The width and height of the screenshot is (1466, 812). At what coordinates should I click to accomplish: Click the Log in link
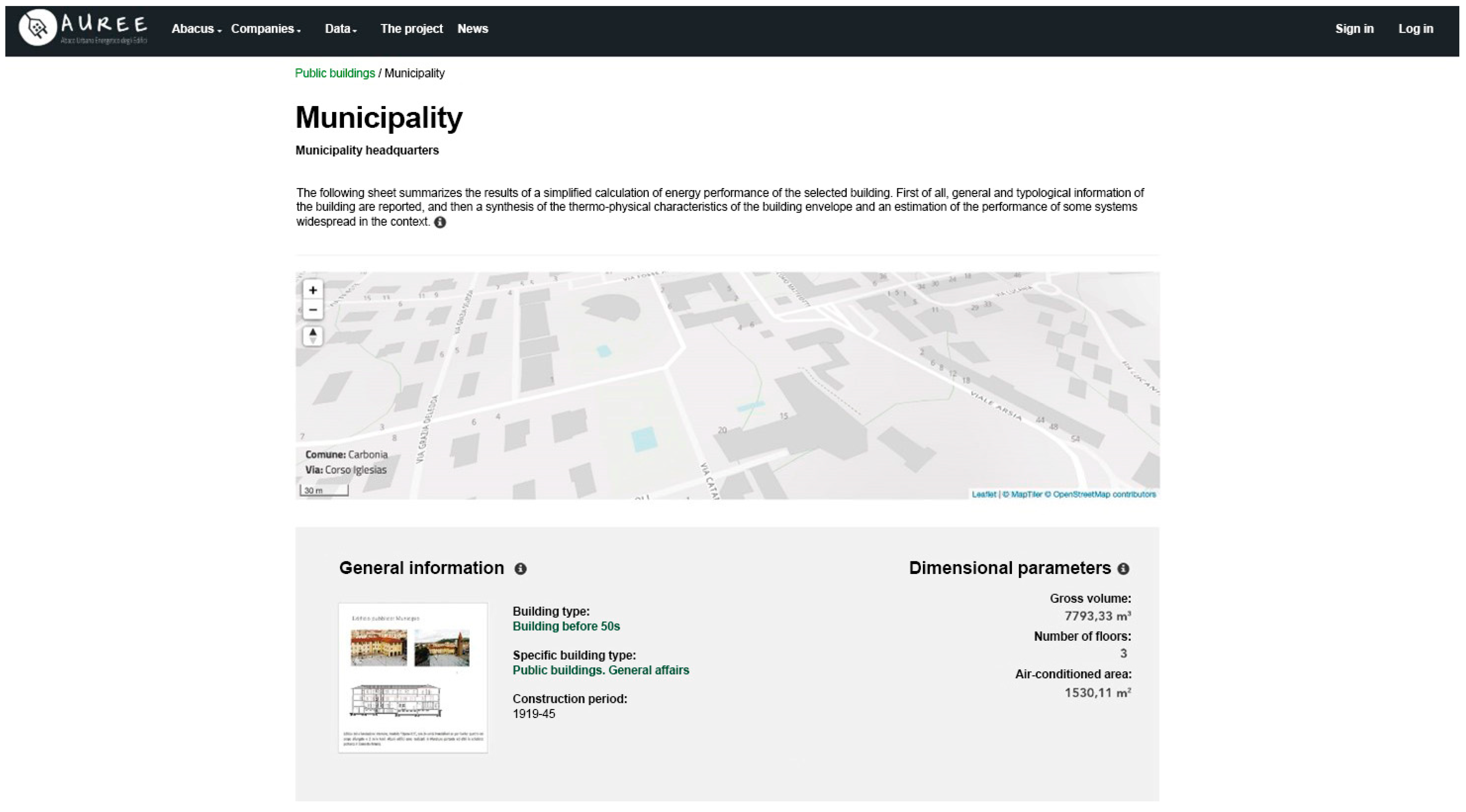(x=1415, y=28)
